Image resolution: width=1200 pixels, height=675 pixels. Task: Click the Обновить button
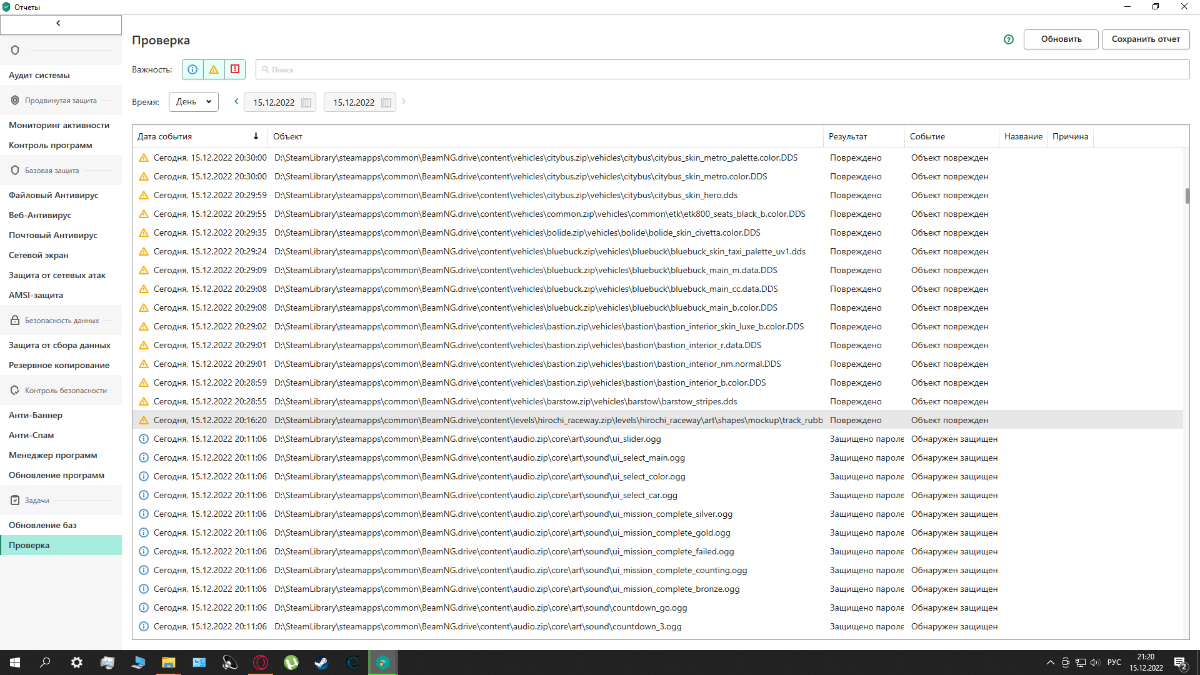pyautogui.click(x=1061, y=40)
